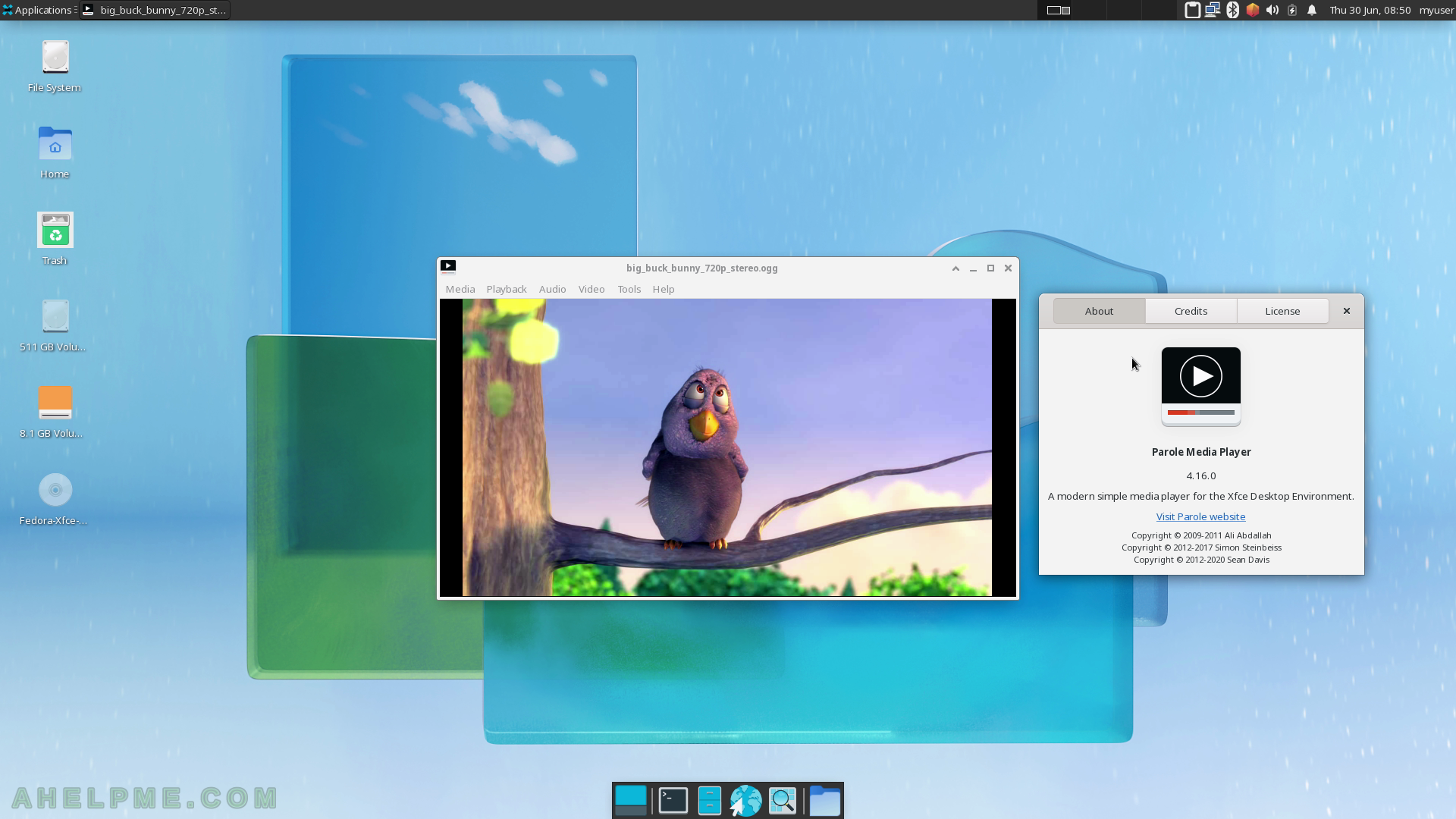Select the Trash desktop icon

coord(55,240)
